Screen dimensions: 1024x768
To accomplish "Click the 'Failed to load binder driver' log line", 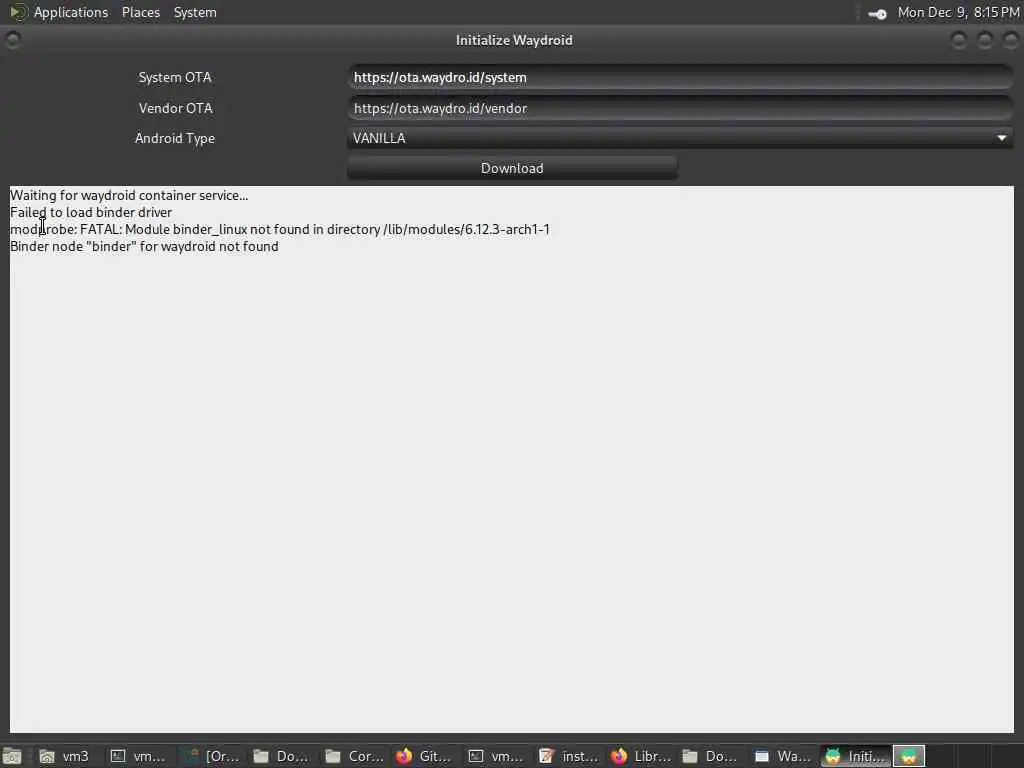I will (x=91, y=212).
